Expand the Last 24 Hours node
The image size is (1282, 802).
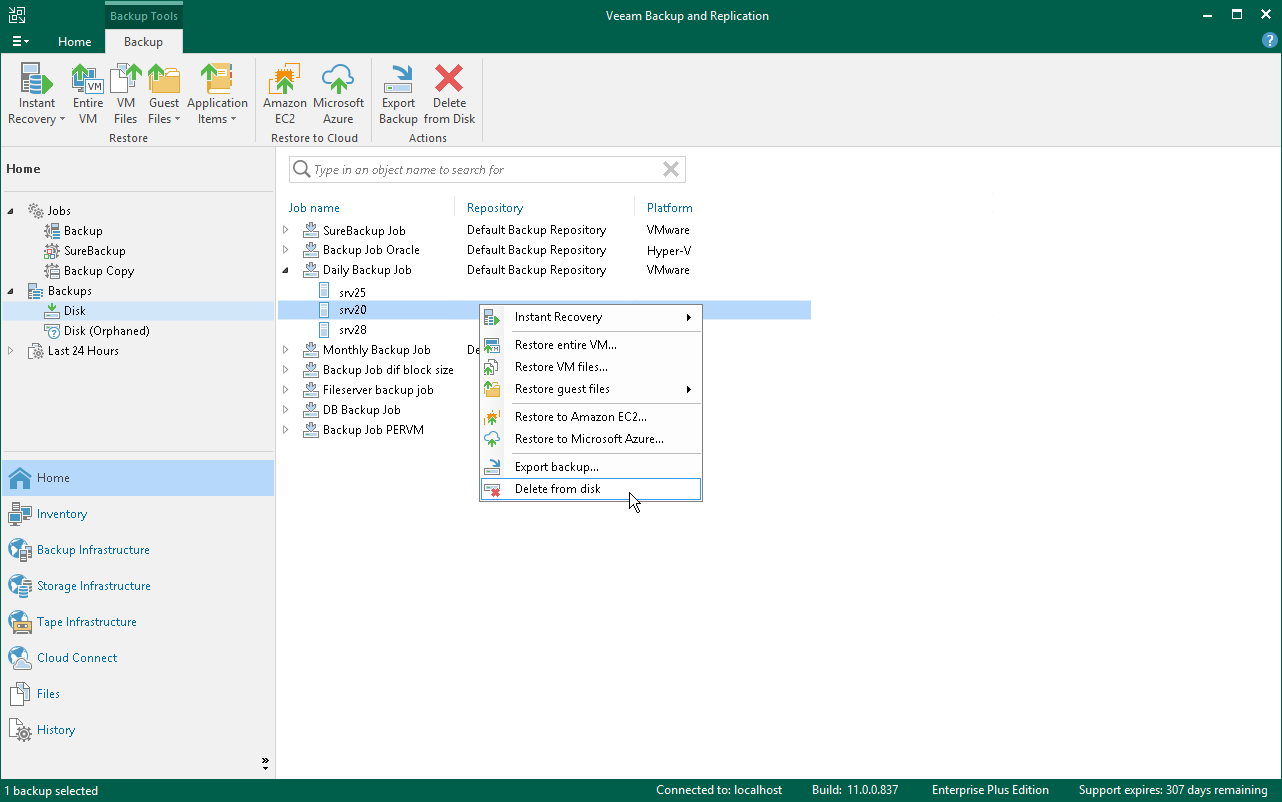(x=11, y=351)
